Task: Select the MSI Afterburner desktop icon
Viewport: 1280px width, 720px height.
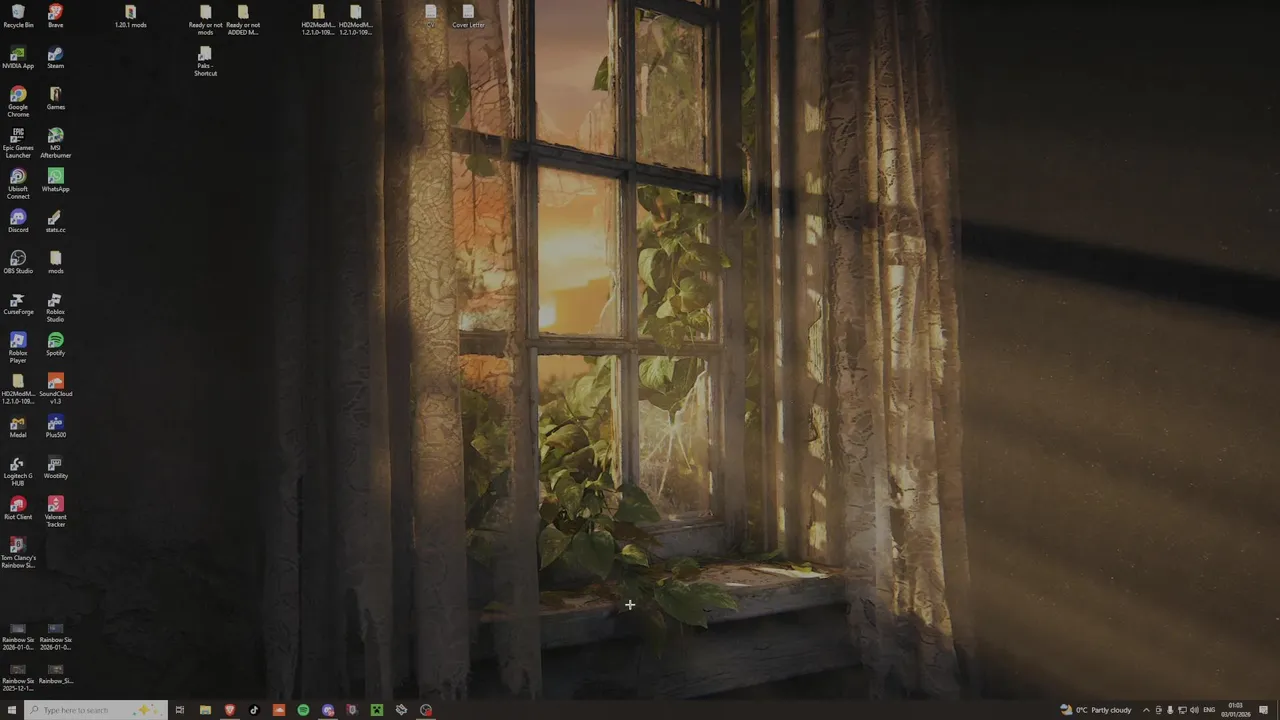Action: point(55,143)
